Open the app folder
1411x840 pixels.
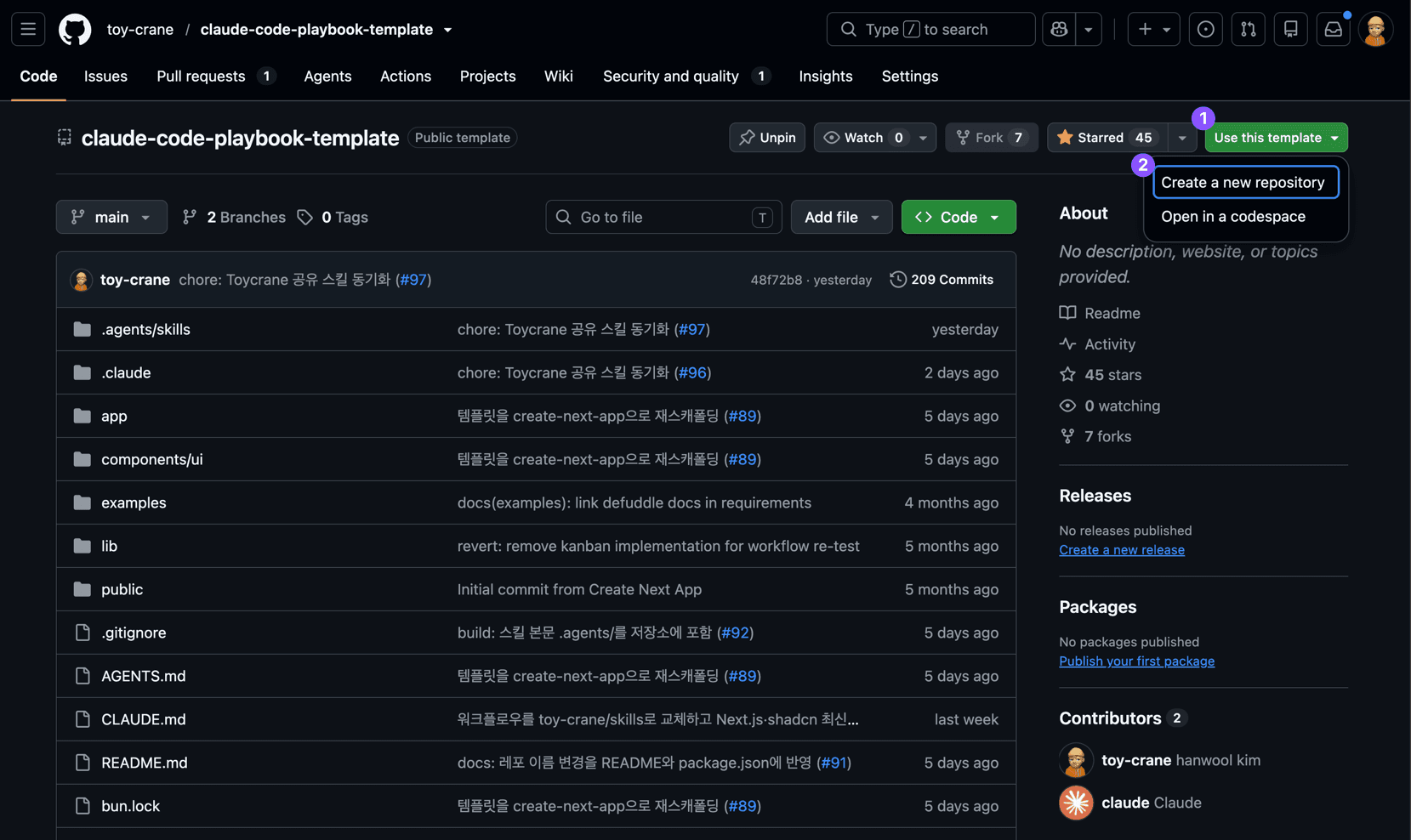coord(114,416)
